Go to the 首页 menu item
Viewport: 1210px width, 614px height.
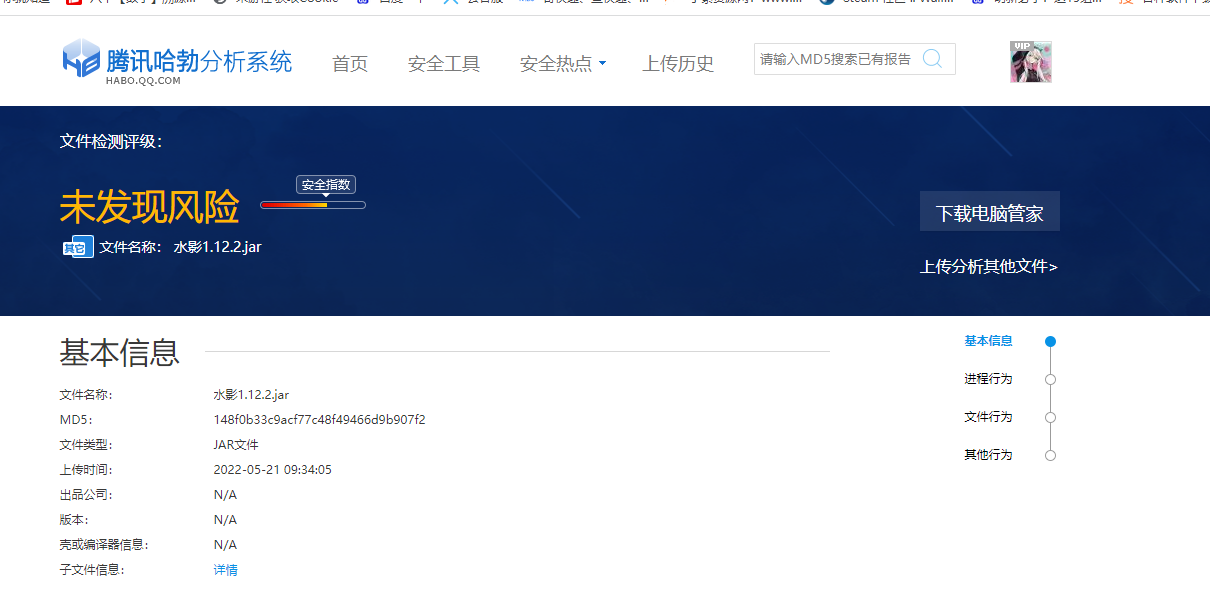tap(350, 64)
